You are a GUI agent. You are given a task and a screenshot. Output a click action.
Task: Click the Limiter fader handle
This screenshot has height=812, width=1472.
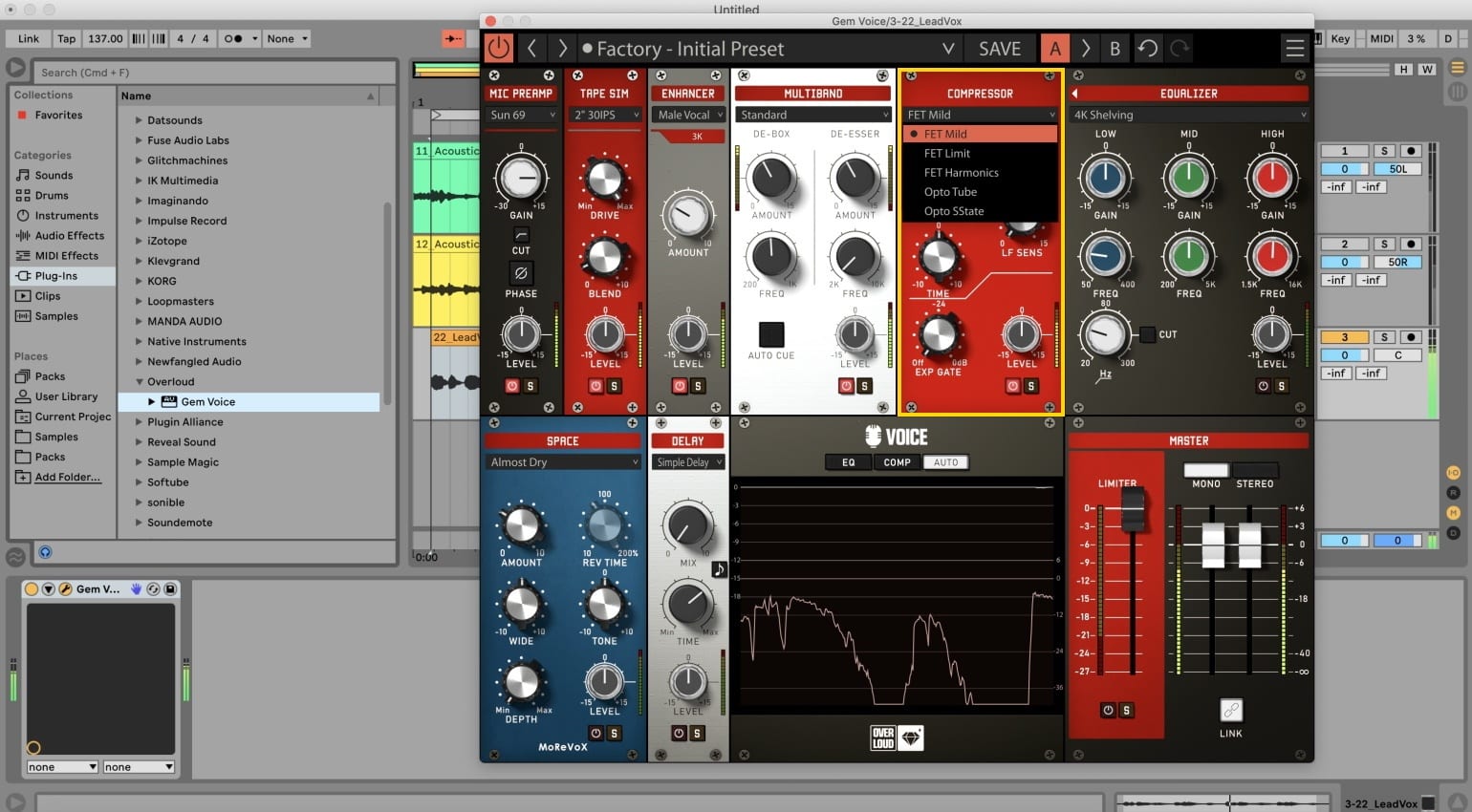(1133, 508)
